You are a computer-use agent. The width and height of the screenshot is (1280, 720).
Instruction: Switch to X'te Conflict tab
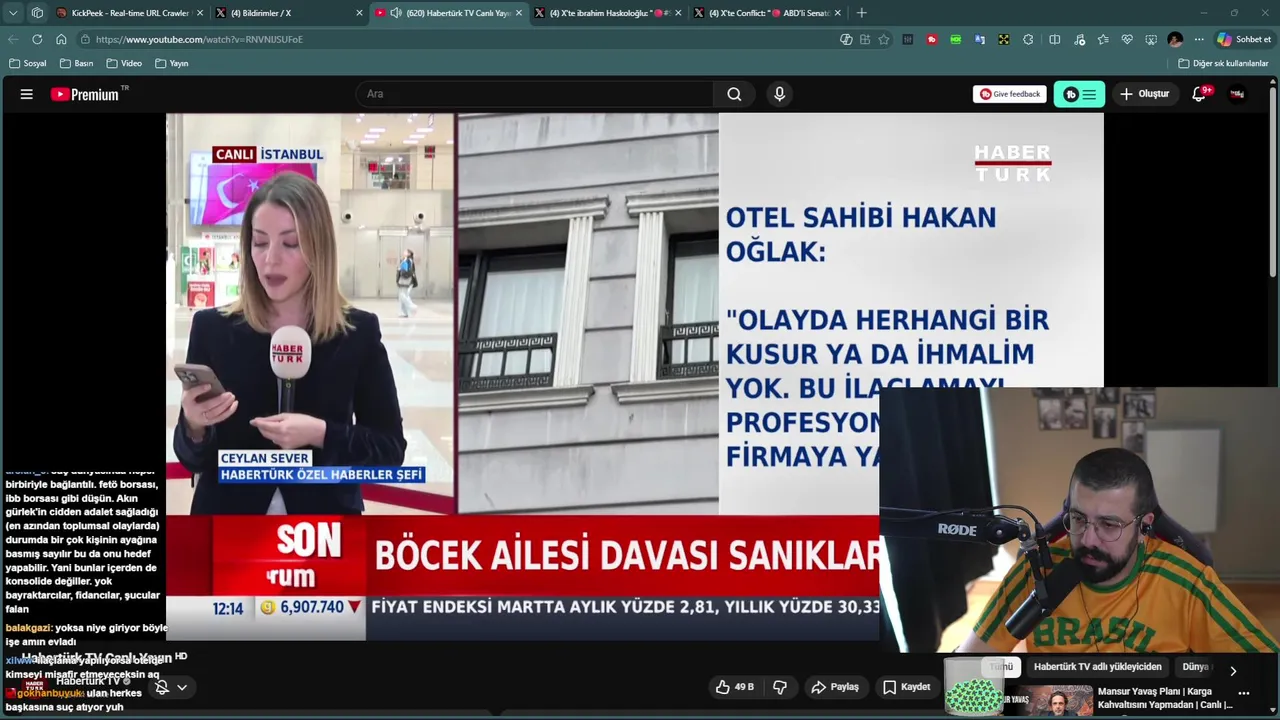click(766, 13)
